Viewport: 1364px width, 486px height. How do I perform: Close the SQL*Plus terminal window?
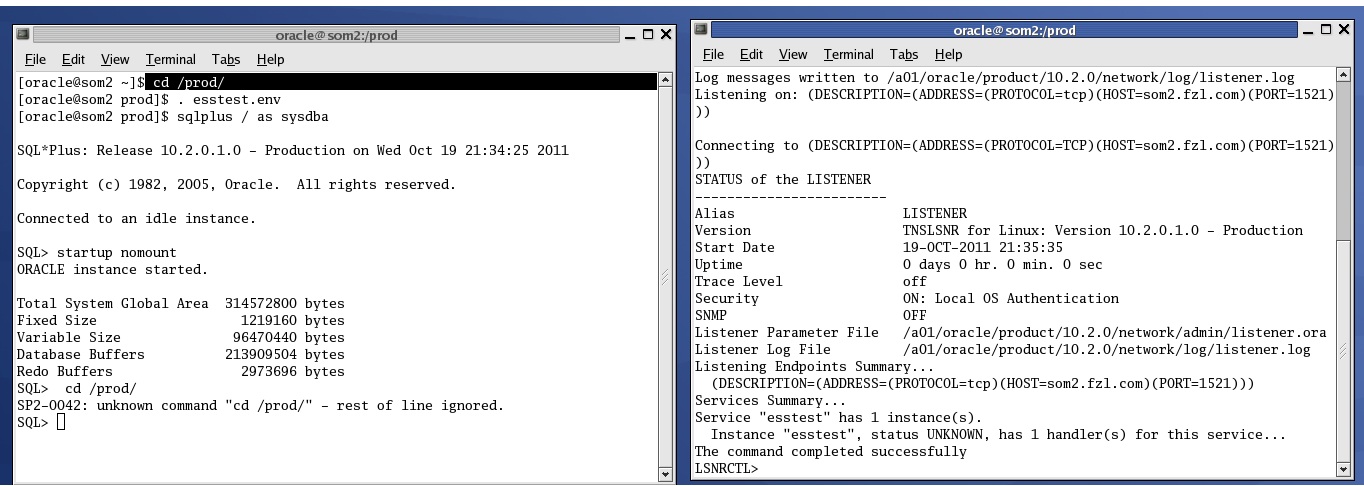coord(664,36)
